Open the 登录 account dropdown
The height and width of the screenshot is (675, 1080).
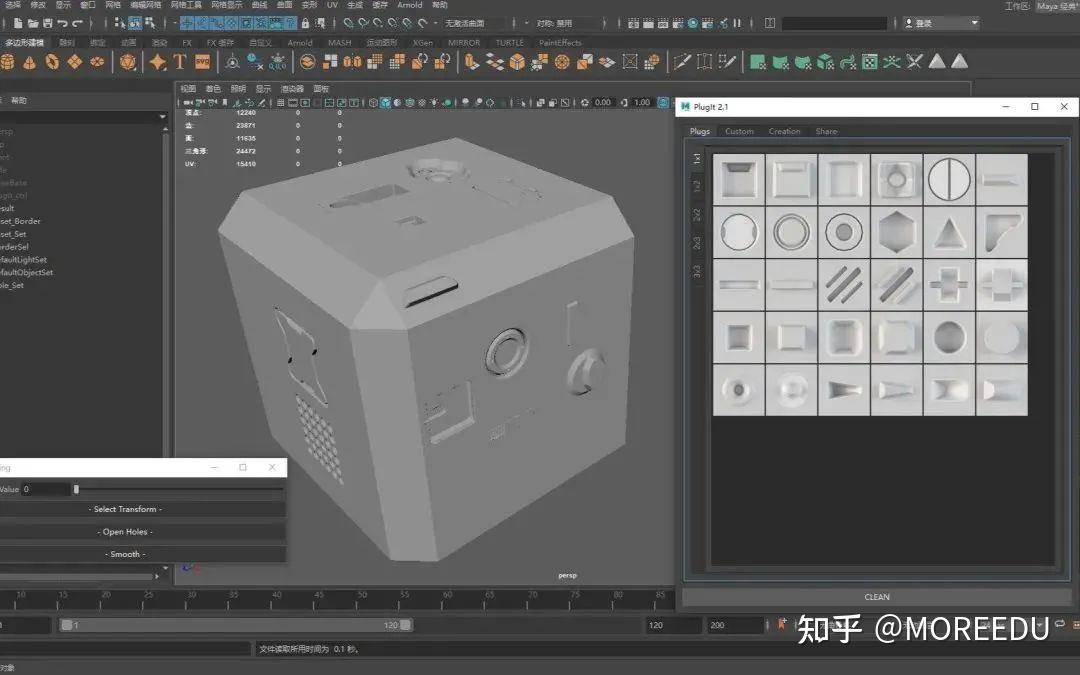click(x=940, y=22)
